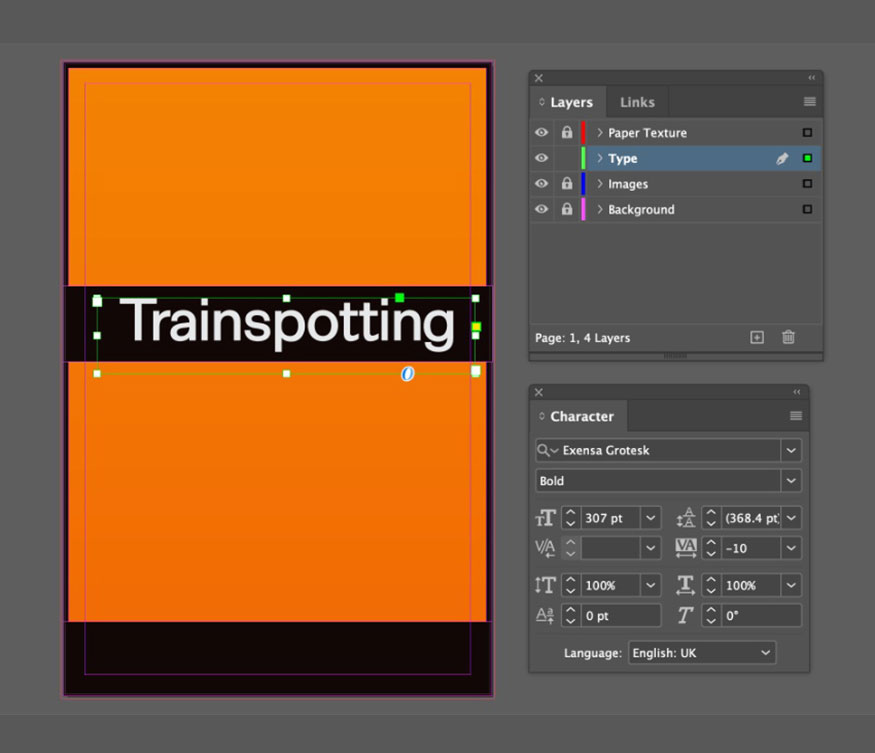Click the Exensa Grotesk font name field
The image size is (875, 753).
click(x=670, y=450)
